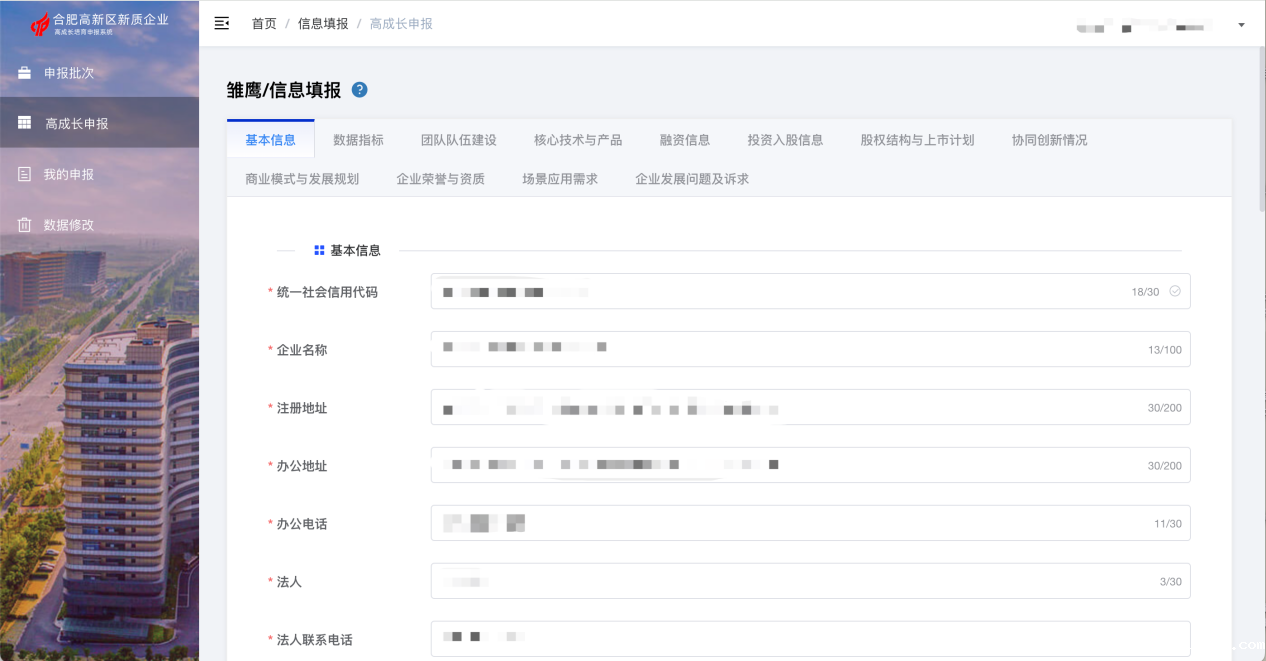Open the 融资信息 tab
This screenshot has height=661, width=1266.
point(684,140)
